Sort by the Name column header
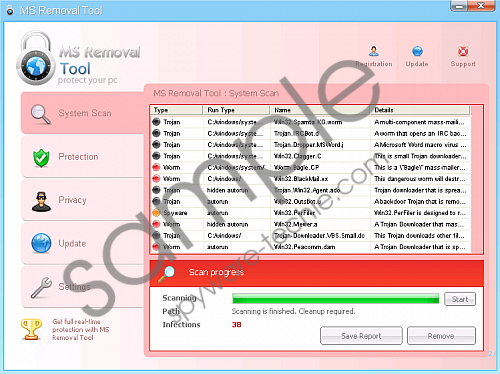Image resolution: width=500 pixels, height=374 pixels. coord(320,110)
